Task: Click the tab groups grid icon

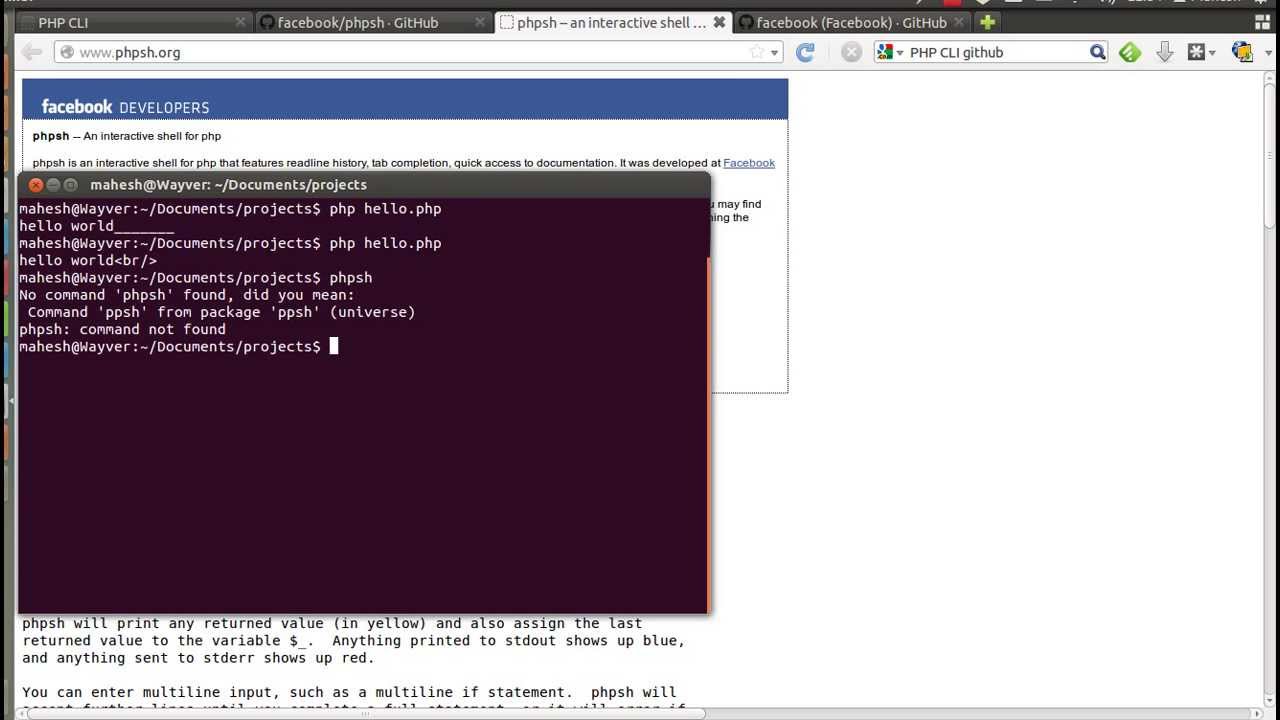Action: (x=1262, y=22)
